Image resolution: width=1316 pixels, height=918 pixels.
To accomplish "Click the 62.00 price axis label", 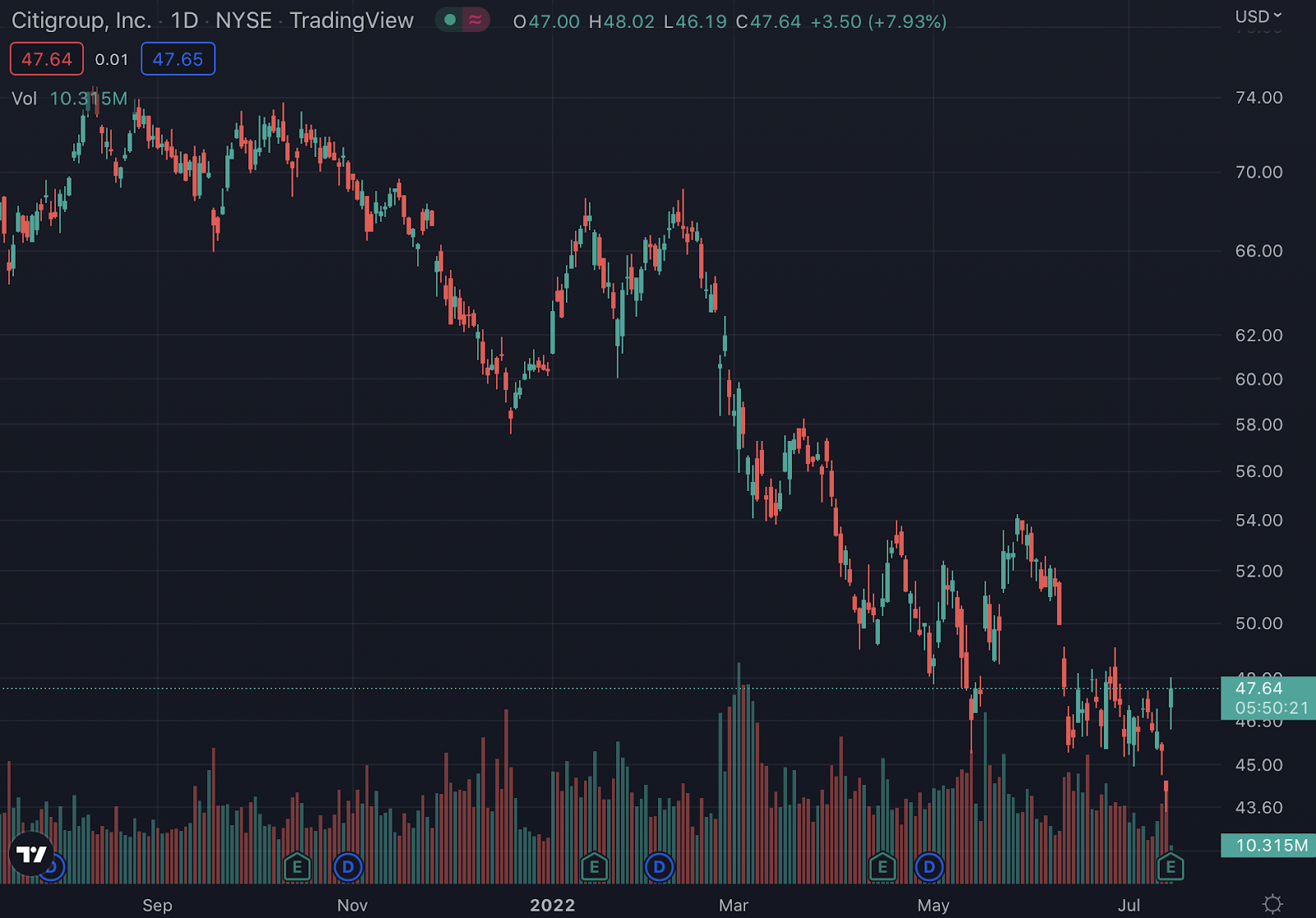I will pos(1258,335).
